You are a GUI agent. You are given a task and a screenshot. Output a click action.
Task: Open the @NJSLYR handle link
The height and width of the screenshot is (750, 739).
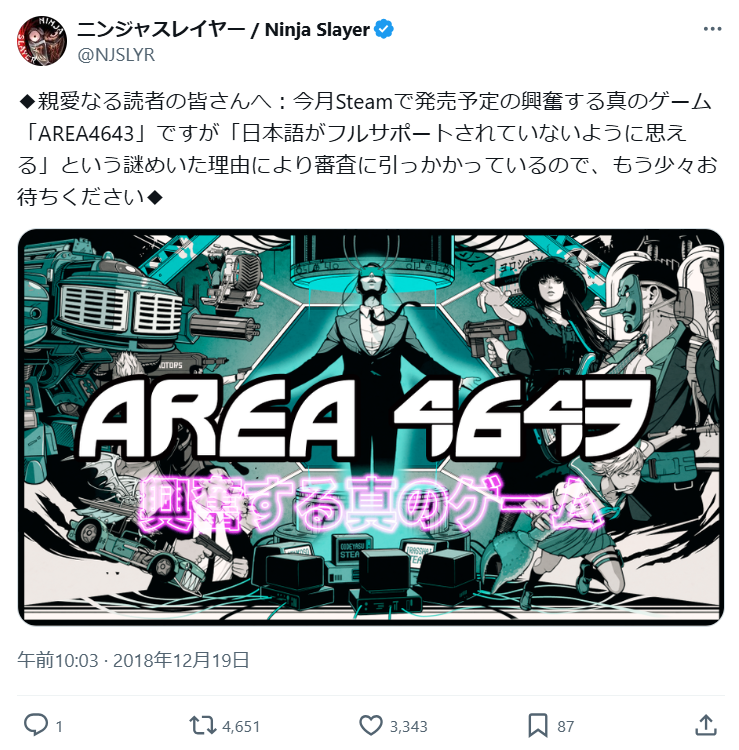pos(116,55)
